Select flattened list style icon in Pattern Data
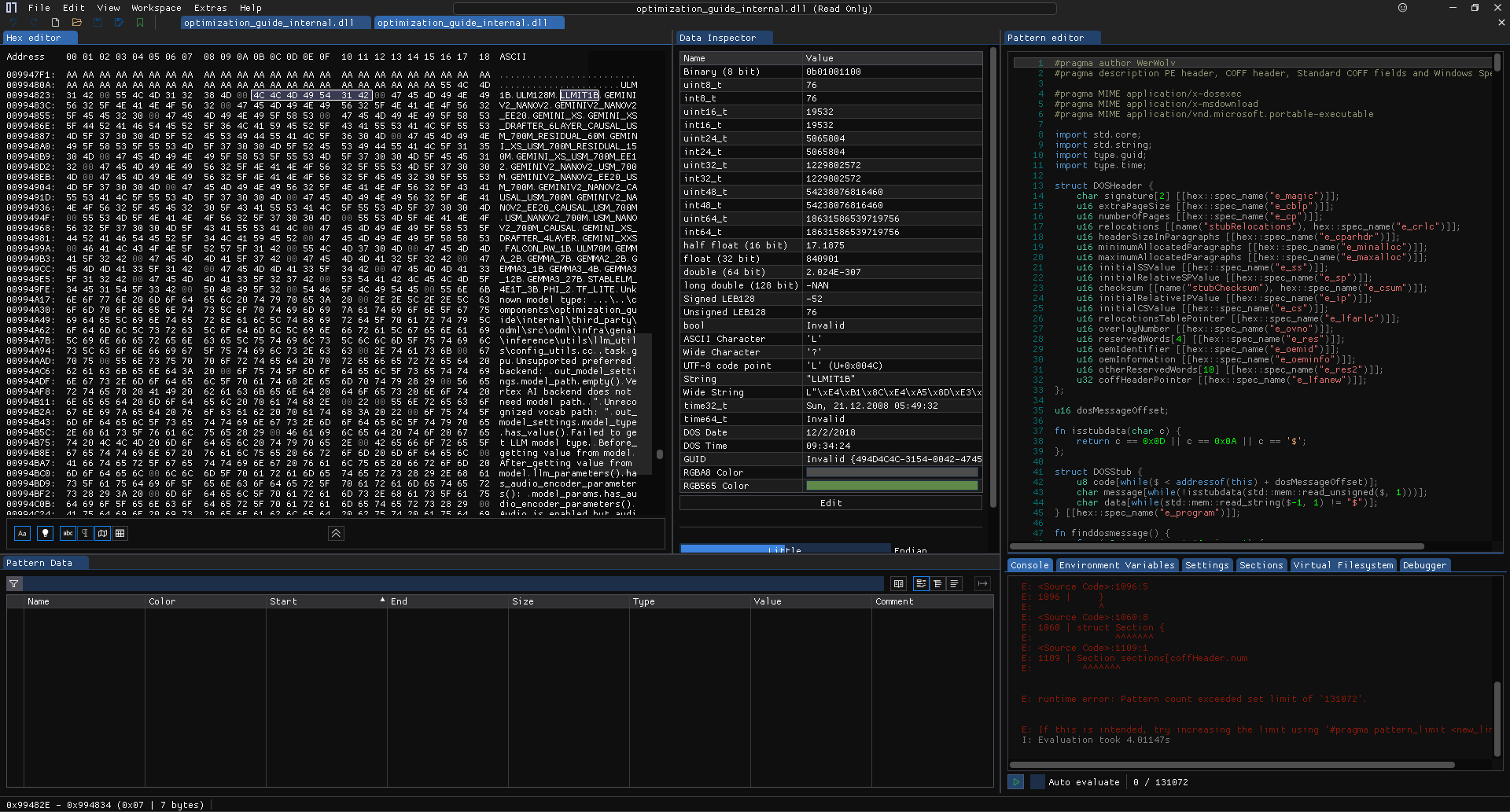This screenshot has width=1510, height=812. pos(954,584)
